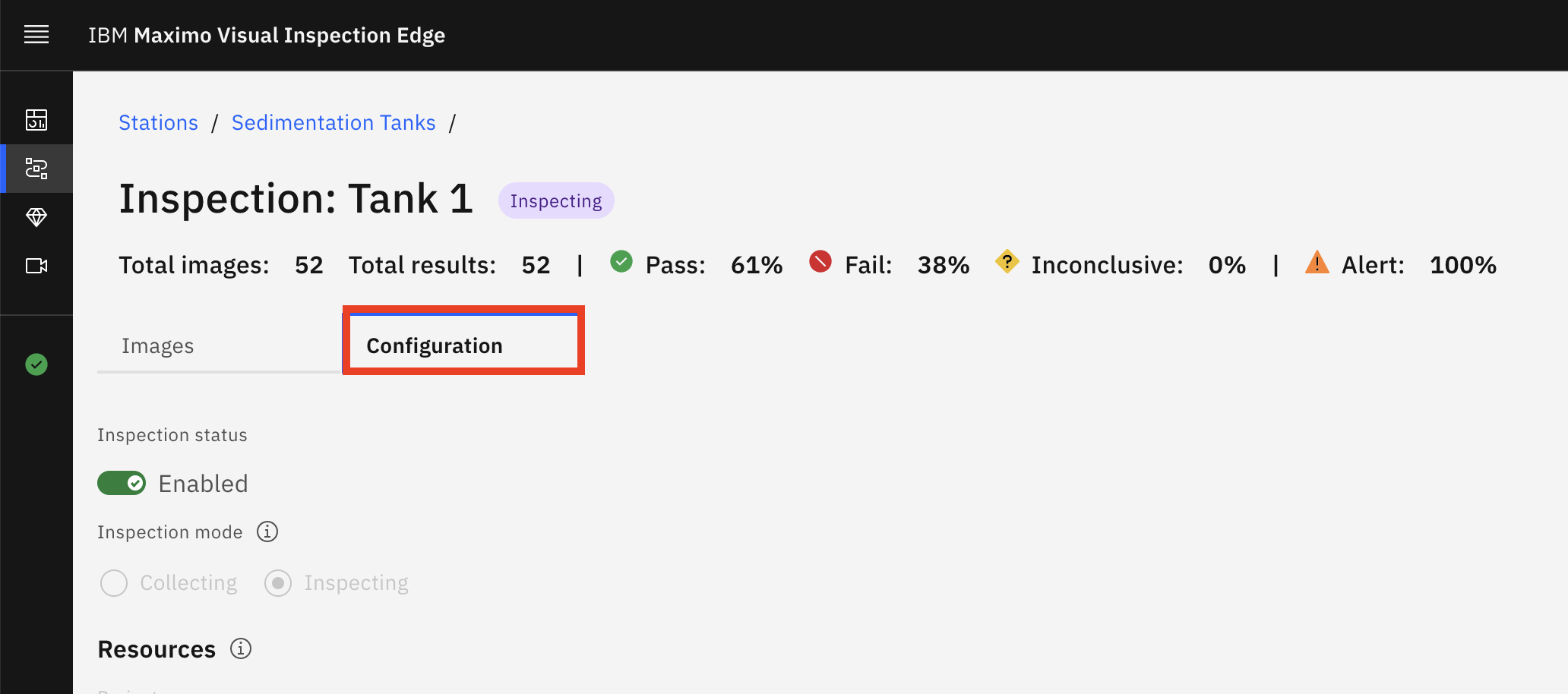
Task: Click the red Fail status icon
Action: (820, 262)
